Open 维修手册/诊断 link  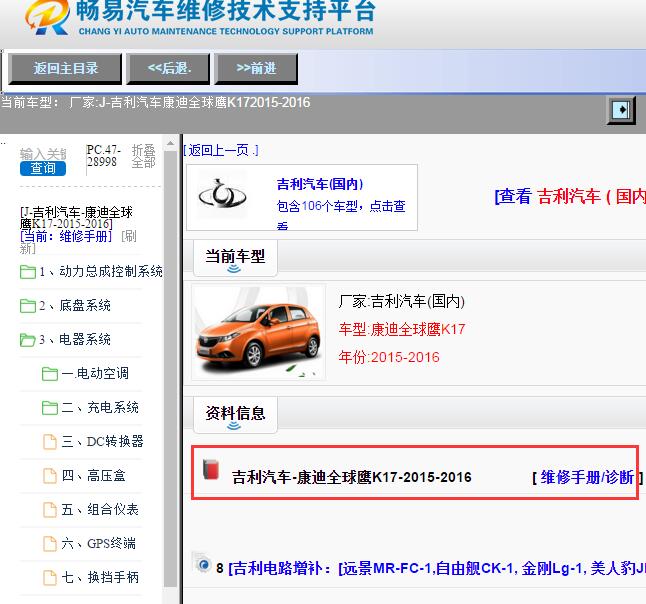[587, 478]
